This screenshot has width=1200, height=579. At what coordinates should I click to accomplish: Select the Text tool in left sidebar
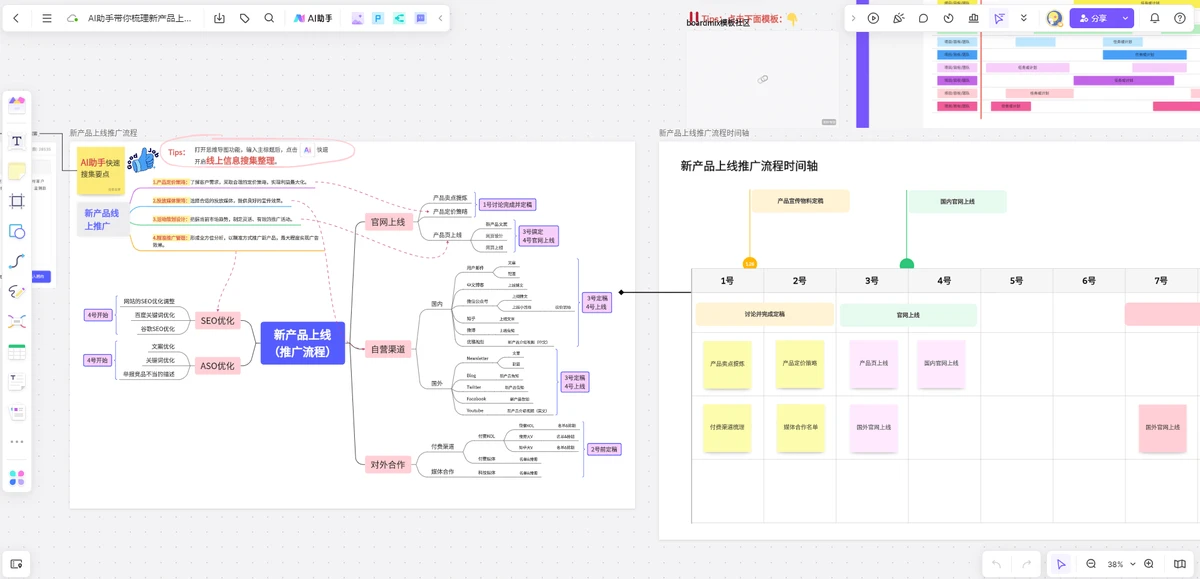(17, 141)
